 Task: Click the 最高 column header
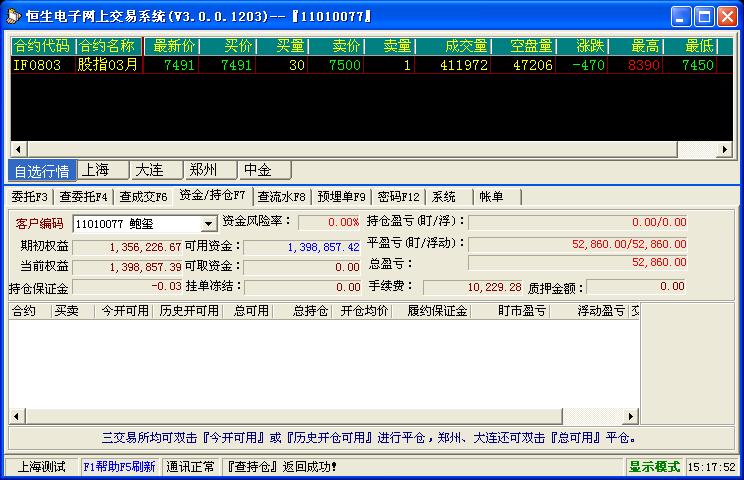click(x=637, y=46)
